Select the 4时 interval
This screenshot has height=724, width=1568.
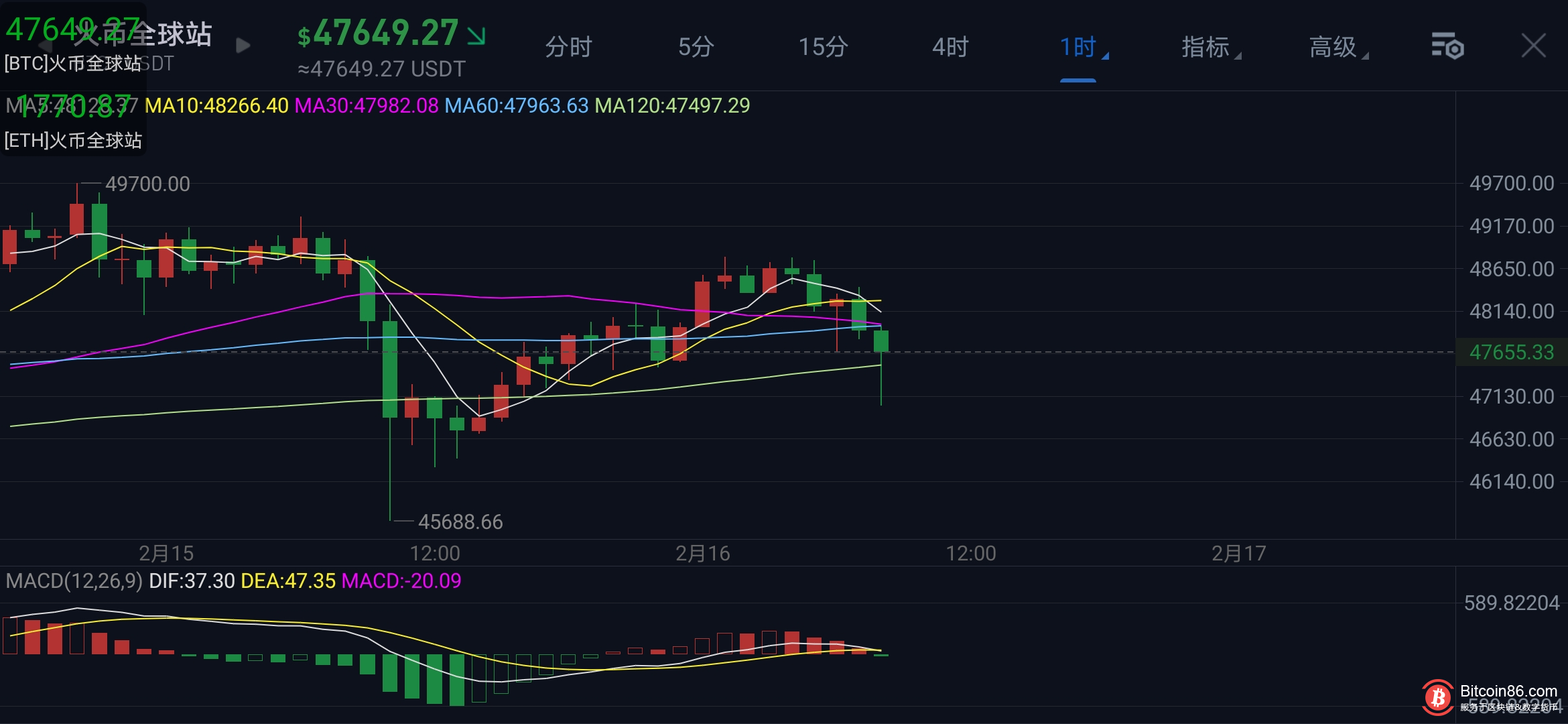click(x=950, y=47)
